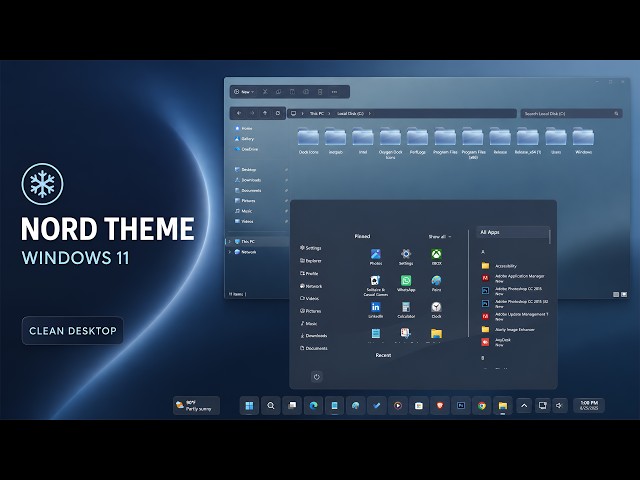Launch the Xbox pinned app

tap(436, 257)
